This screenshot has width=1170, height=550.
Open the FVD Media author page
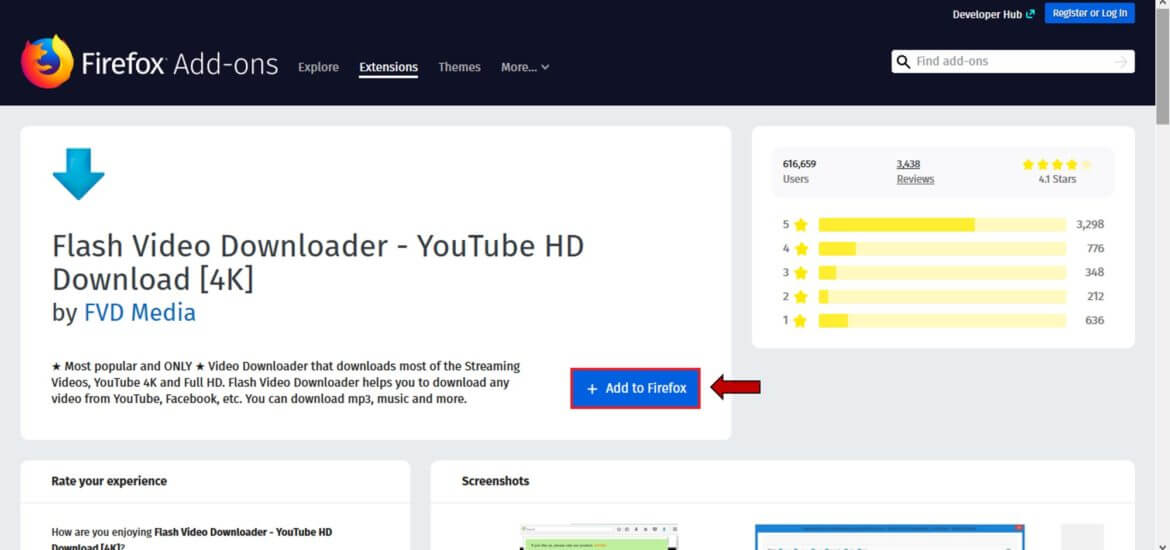(140, 312)
